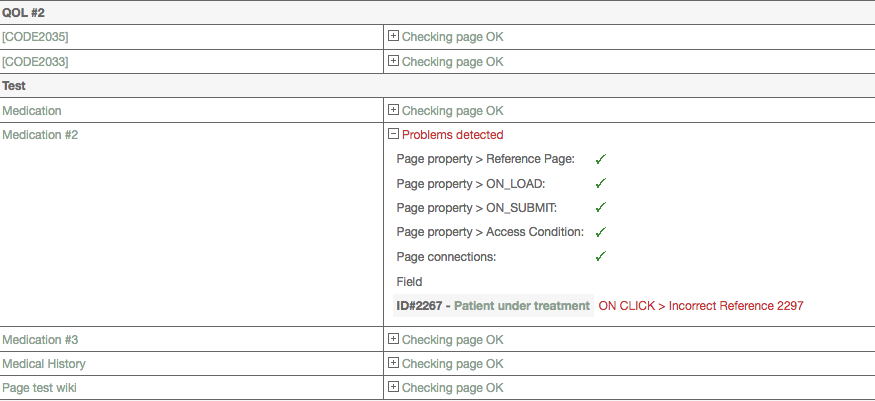Expand the Medication checking result

click(393, 111)
